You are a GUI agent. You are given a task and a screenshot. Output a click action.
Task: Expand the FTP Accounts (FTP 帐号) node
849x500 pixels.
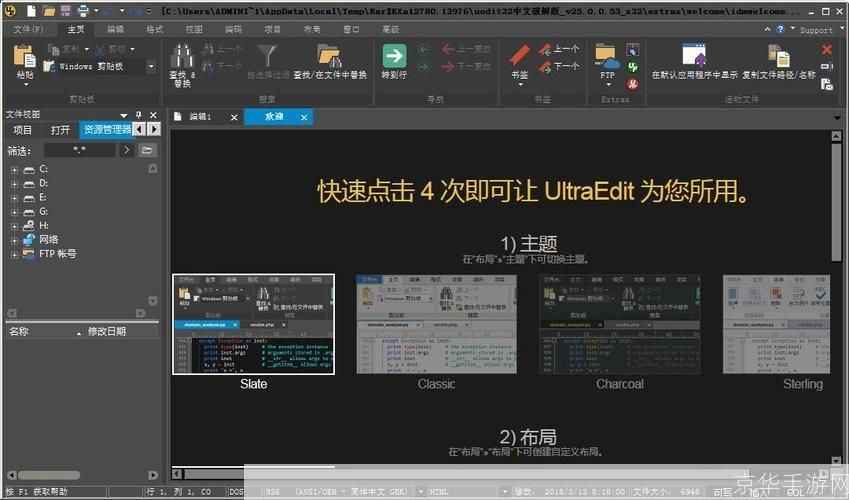click(14, 254)
